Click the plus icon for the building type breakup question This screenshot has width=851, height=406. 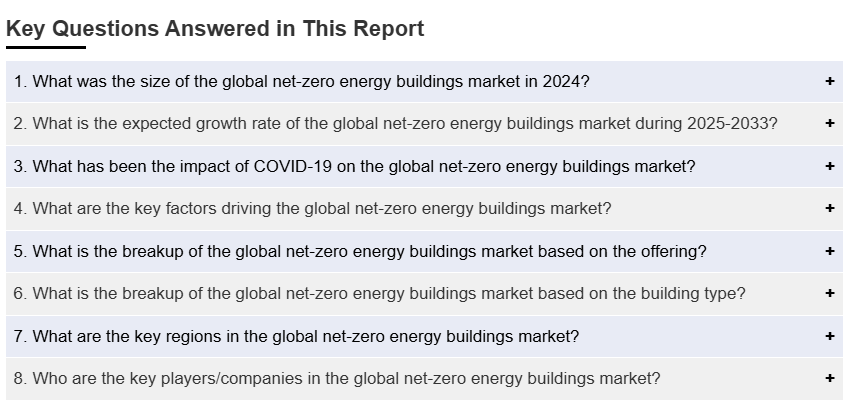[x=829, y=294]
